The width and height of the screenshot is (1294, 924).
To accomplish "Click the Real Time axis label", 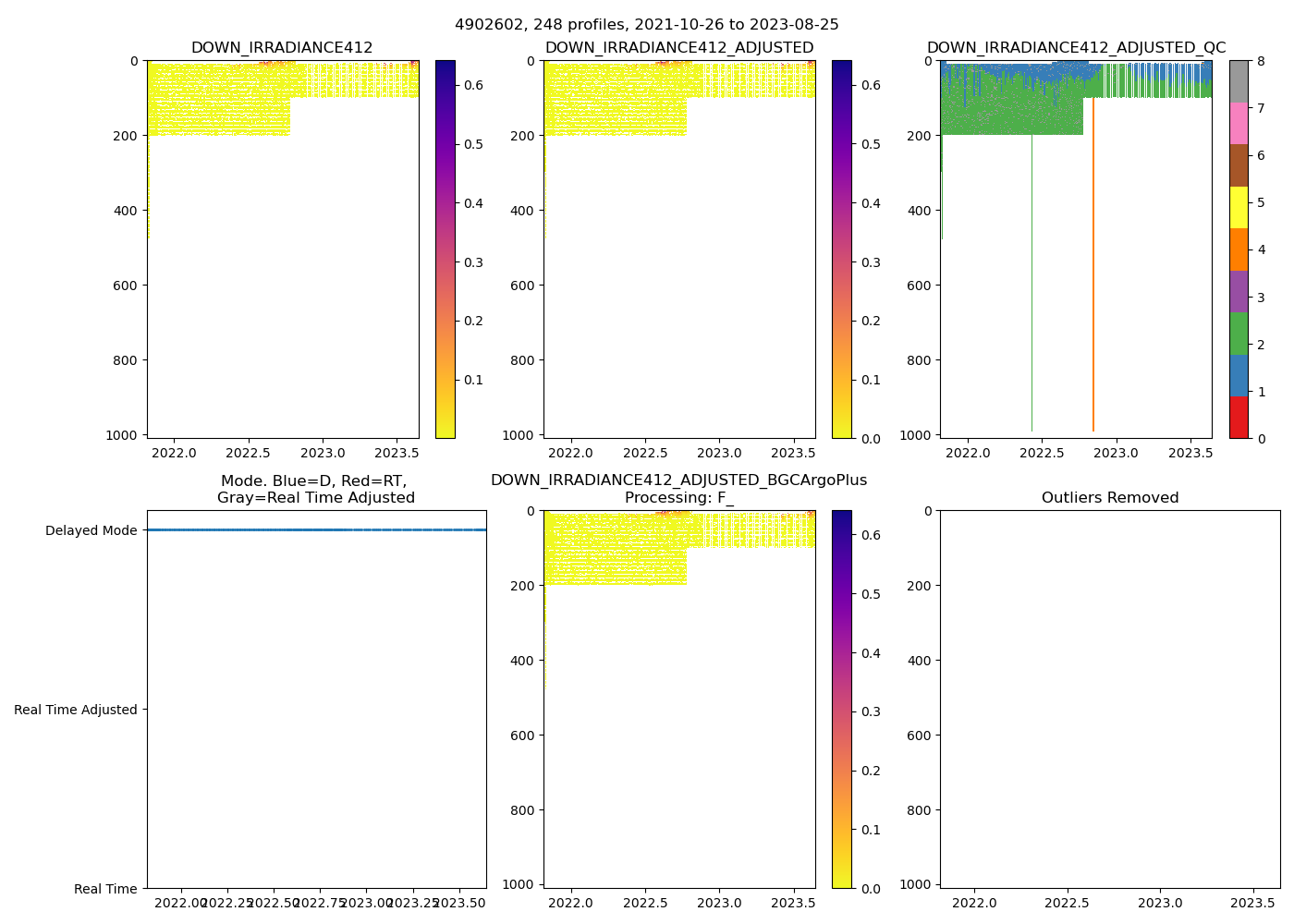I will click(105, 889).
